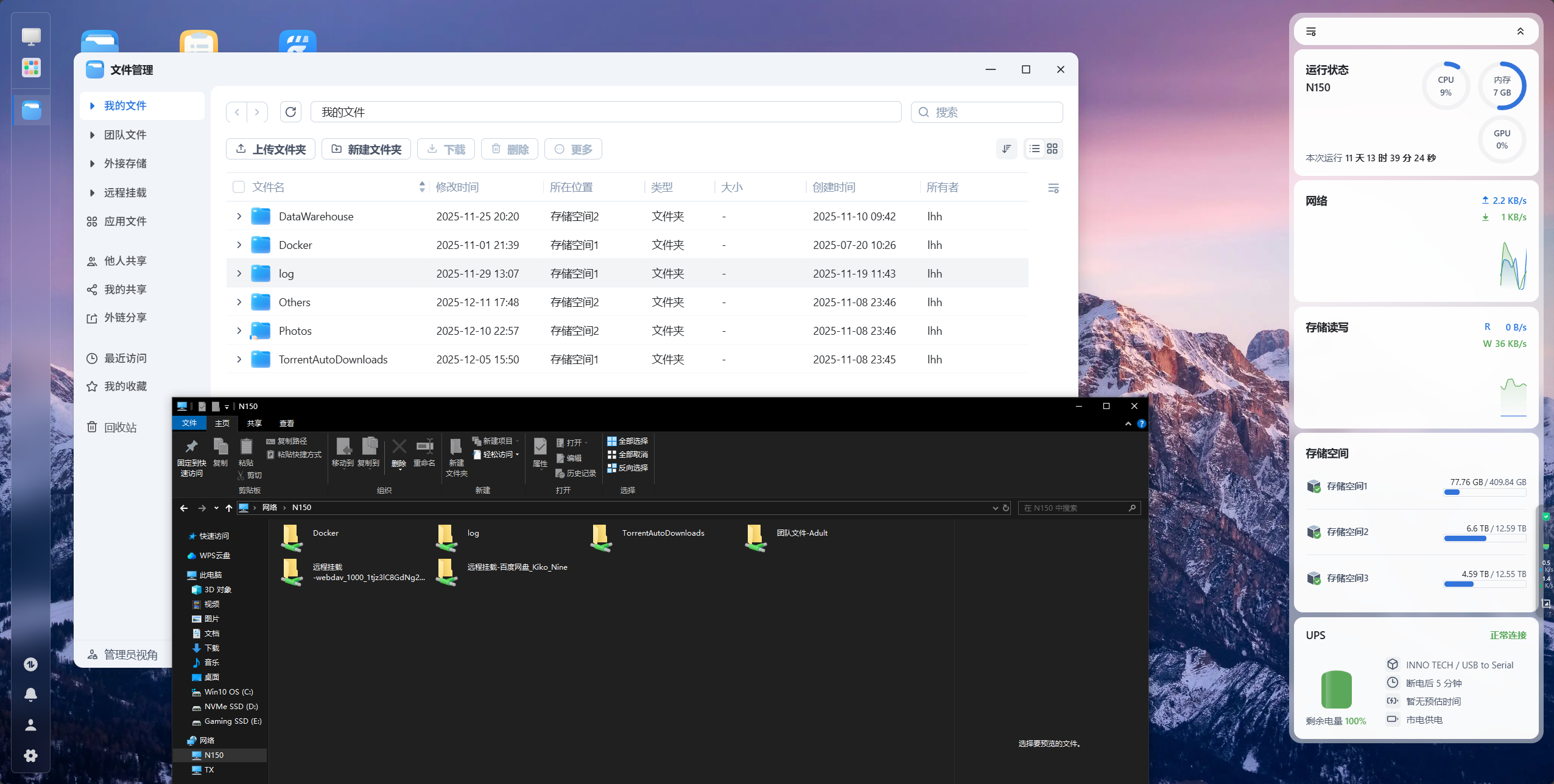Screen dimensions: 1554x784
Task: Open the sort order icon
Action: click(1007, 149)
